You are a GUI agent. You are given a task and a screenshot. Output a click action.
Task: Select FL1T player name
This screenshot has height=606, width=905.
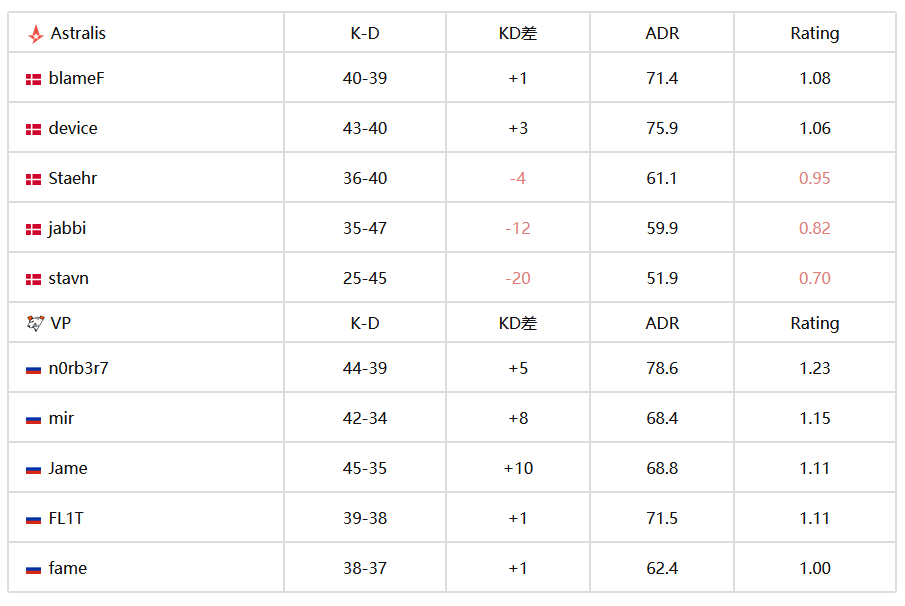coord(66,518)
